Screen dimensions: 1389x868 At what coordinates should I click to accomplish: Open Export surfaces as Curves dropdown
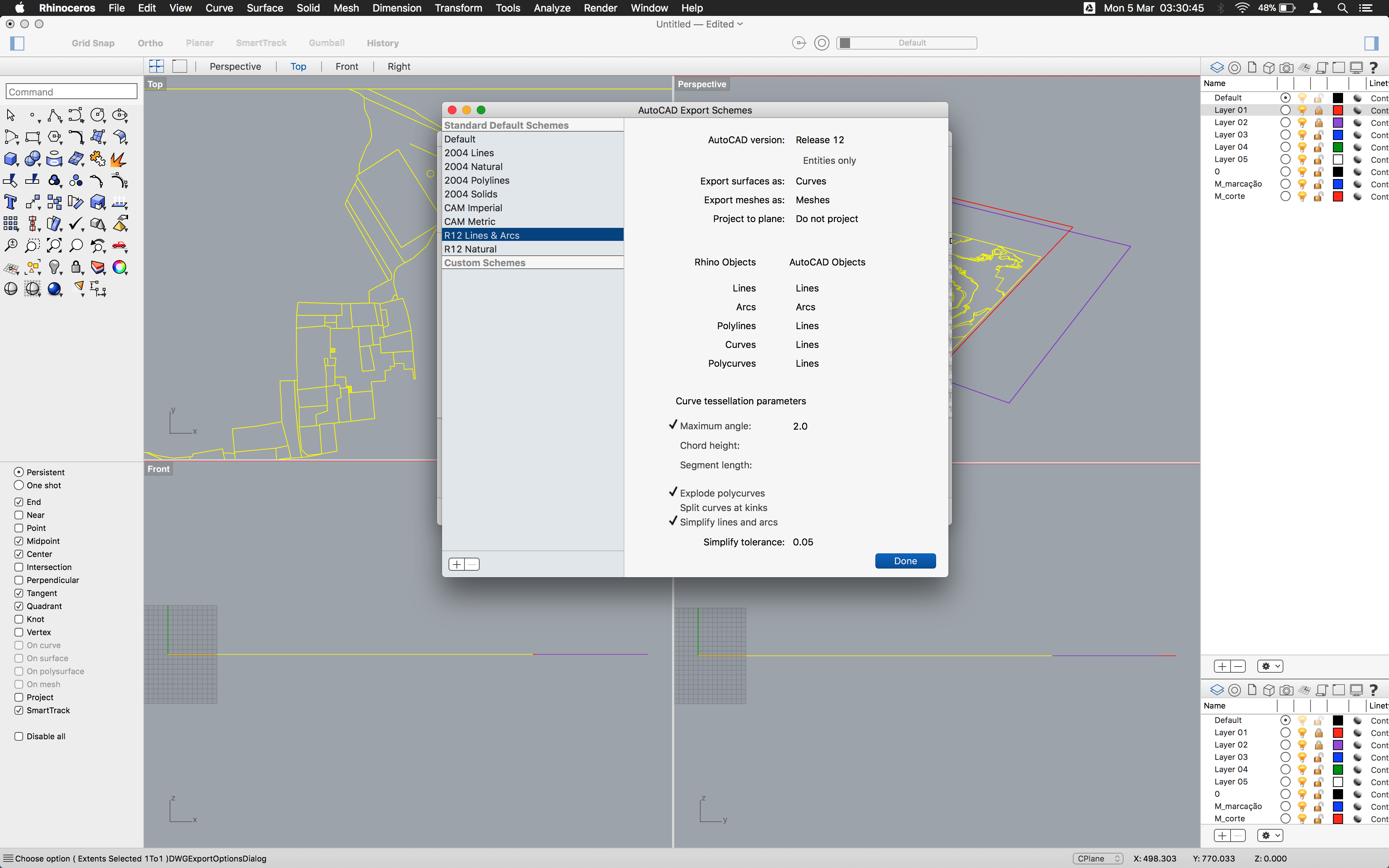[811, 182]
